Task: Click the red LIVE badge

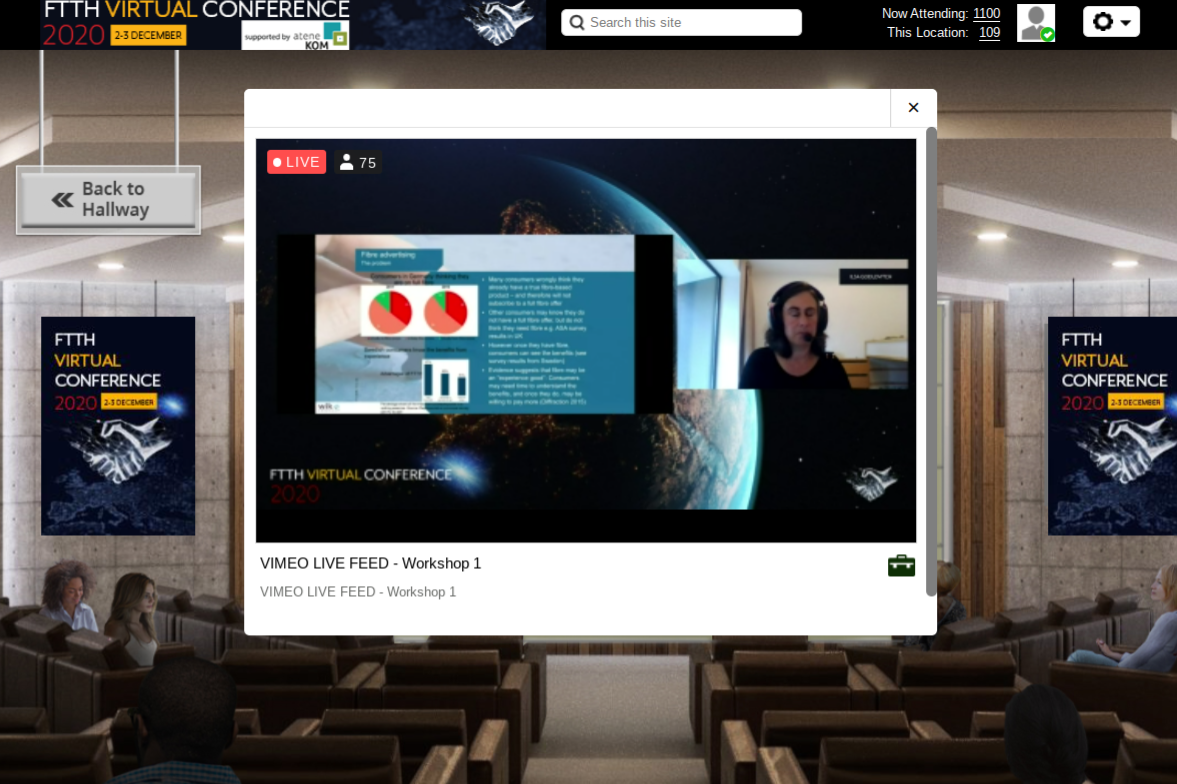Action: pyautogui.click(x=297, y=161)
